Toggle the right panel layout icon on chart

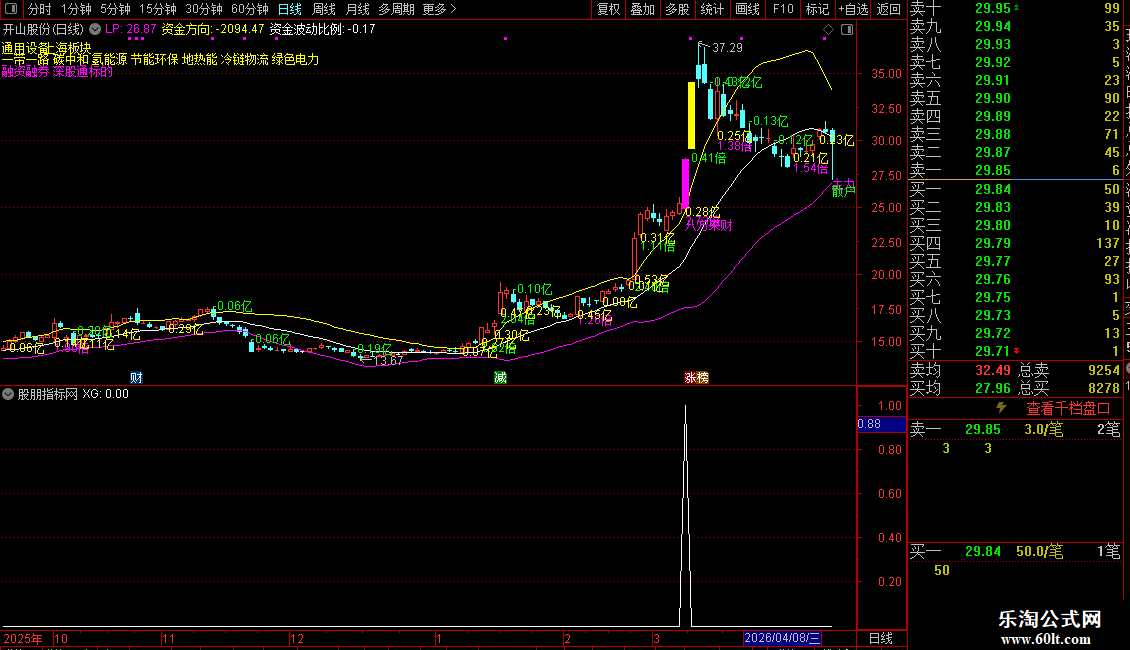coord(847,30)
